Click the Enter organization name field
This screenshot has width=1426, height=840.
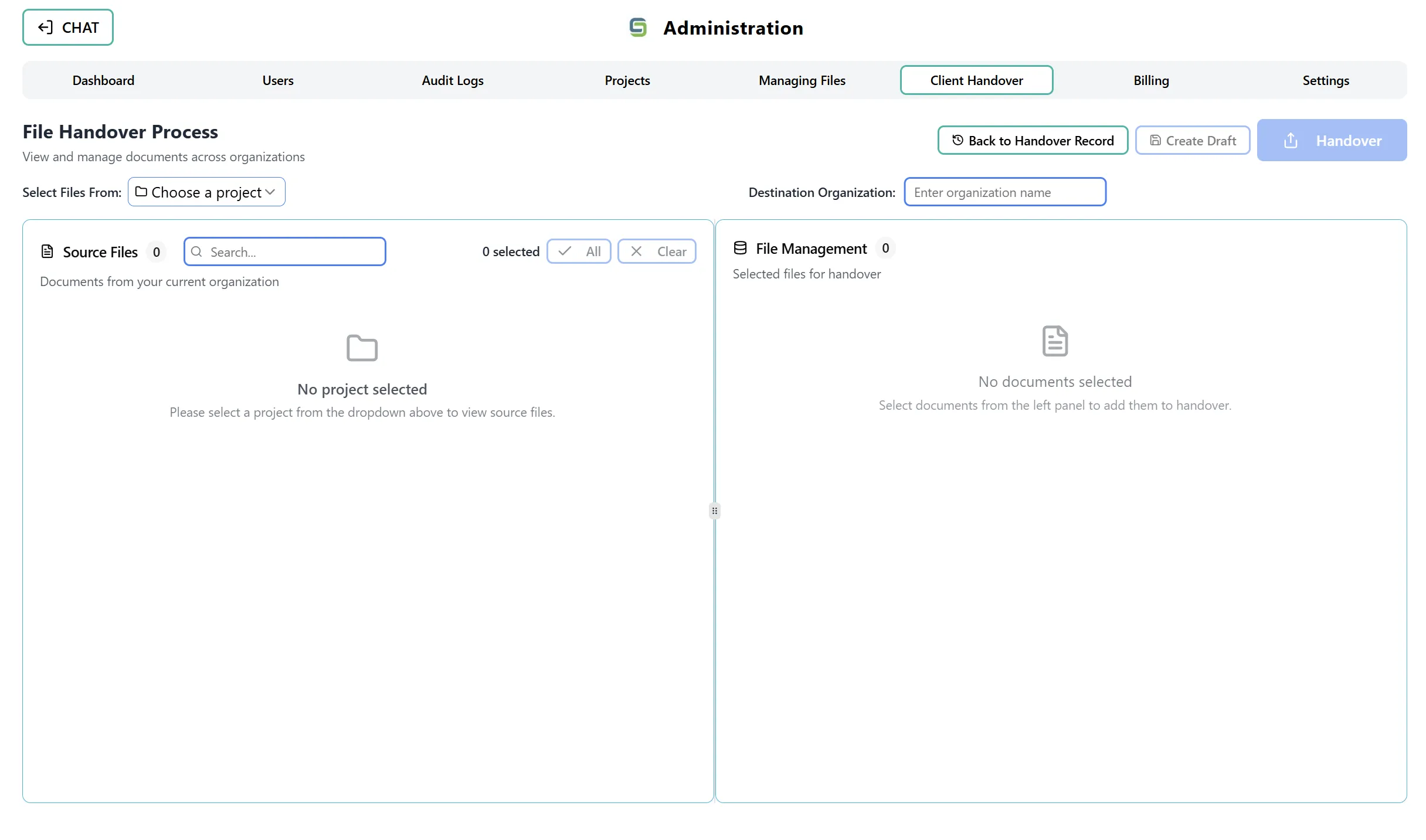tap(1004, 192)
